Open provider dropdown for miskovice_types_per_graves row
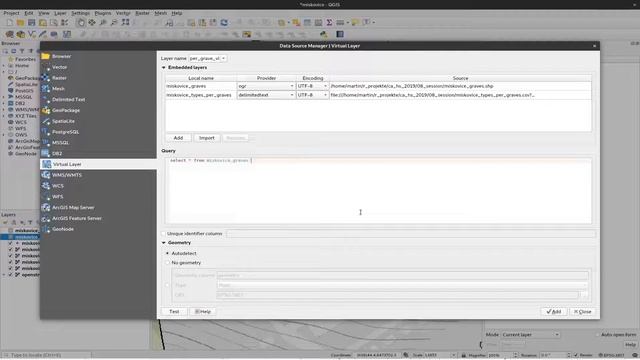The width and height of the screenshot is (640, 360). click(266, 95)
